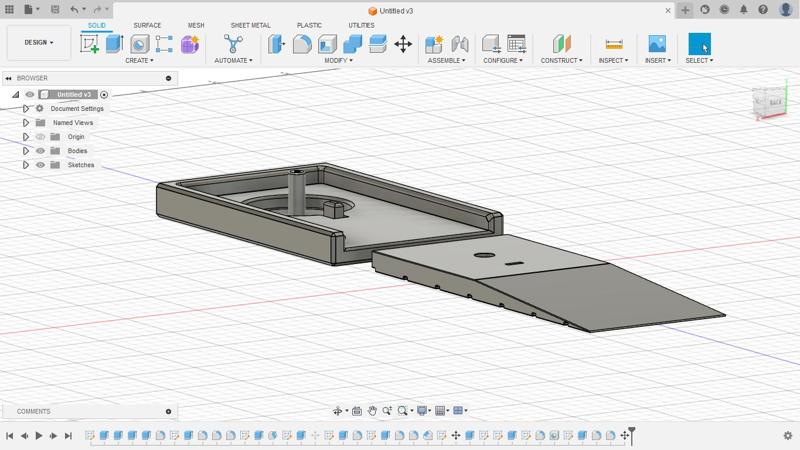Viewport: 800px width, 450px height.
Task: Click the Automate tool icon
Action: pyautogui.click(x=233, y=44)
